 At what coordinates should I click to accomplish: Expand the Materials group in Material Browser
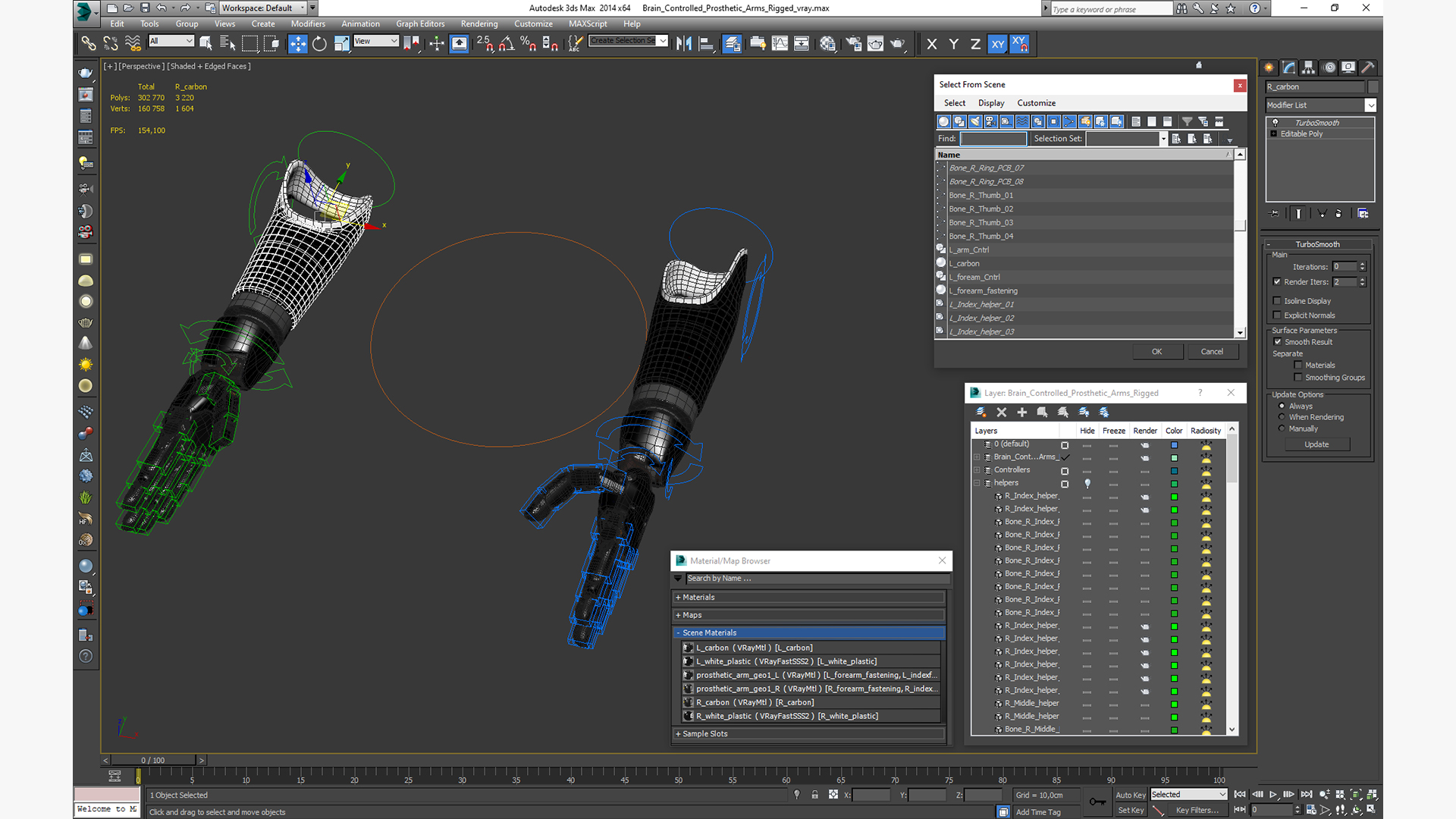(x=810, y=598)
